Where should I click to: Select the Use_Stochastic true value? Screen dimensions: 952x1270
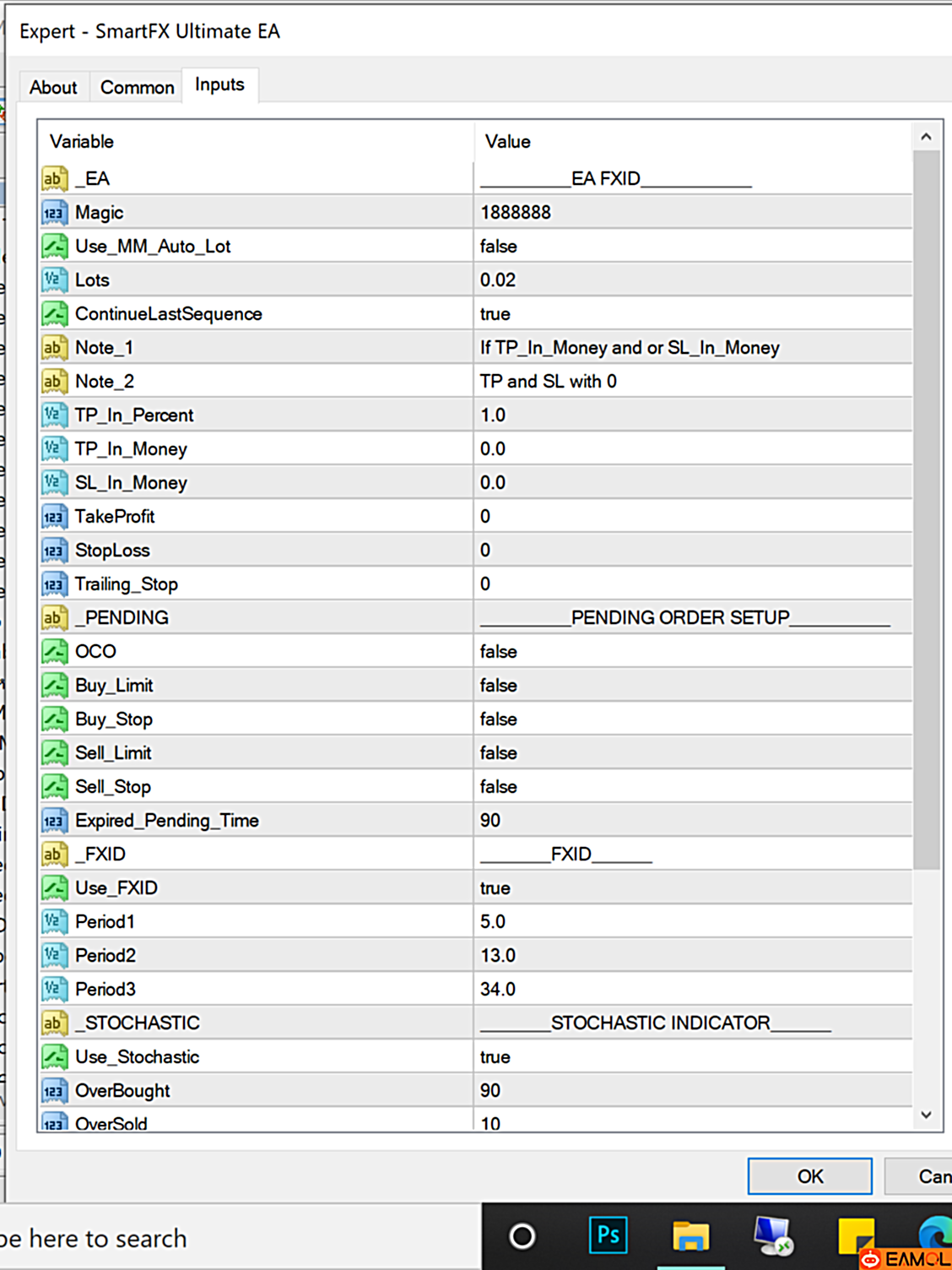coord(495,1056)
